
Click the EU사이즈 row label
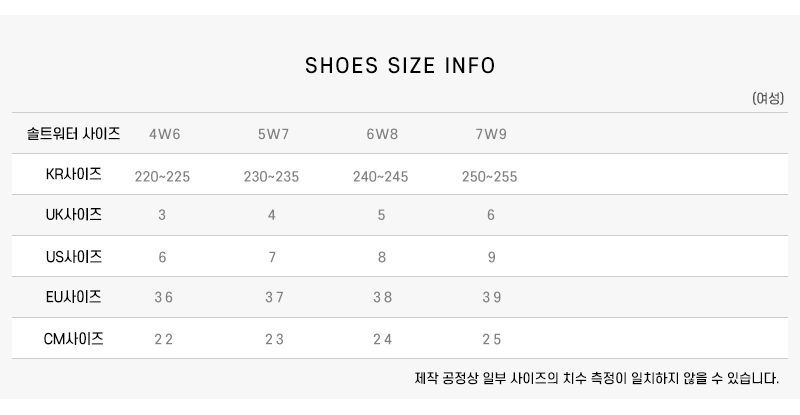73,297
